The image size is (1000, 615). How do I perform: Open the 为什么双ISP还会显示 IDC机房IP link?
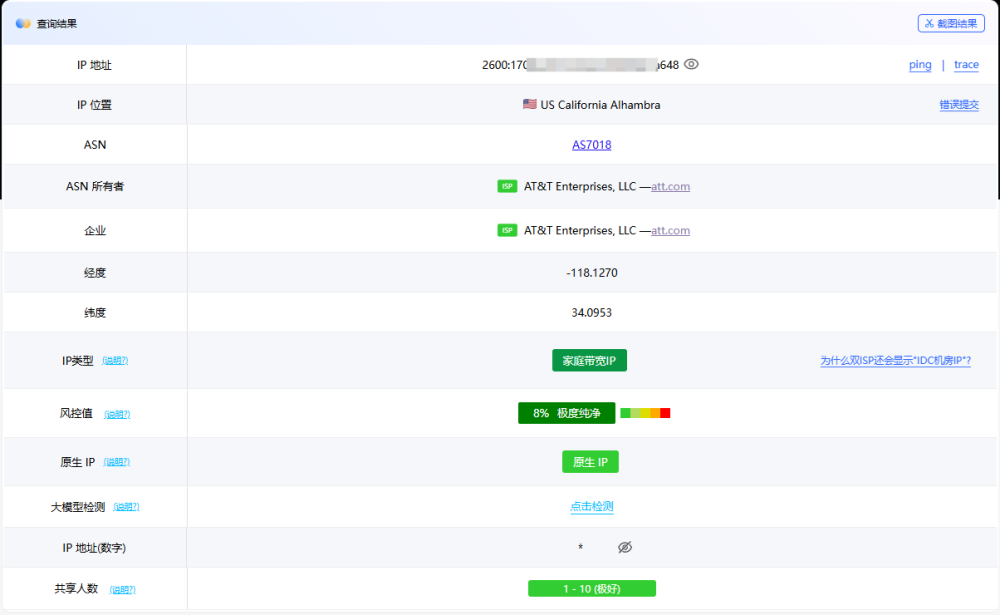pyautogui.click(x=895, y=361)
